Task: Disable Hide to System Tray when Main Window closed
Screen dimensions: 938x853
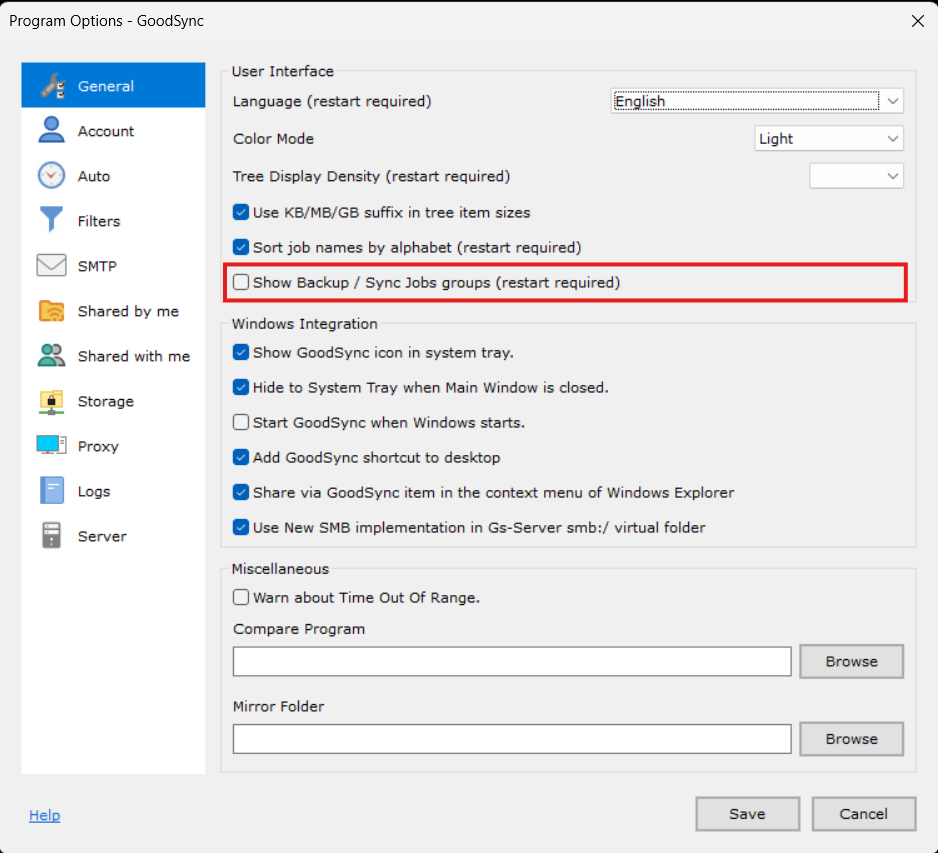Action: (240, 387)
